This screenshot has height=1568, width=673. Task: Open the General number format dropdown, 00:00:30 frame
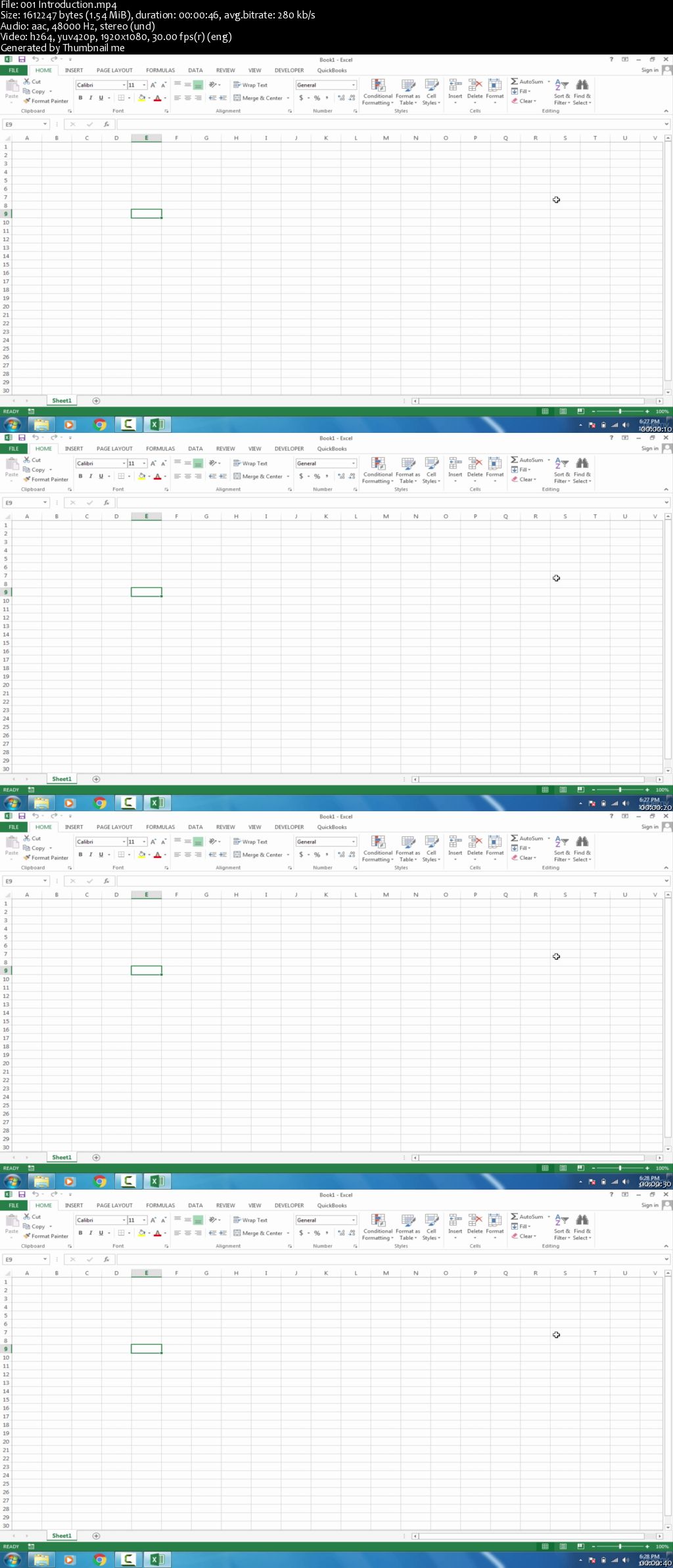353,841
